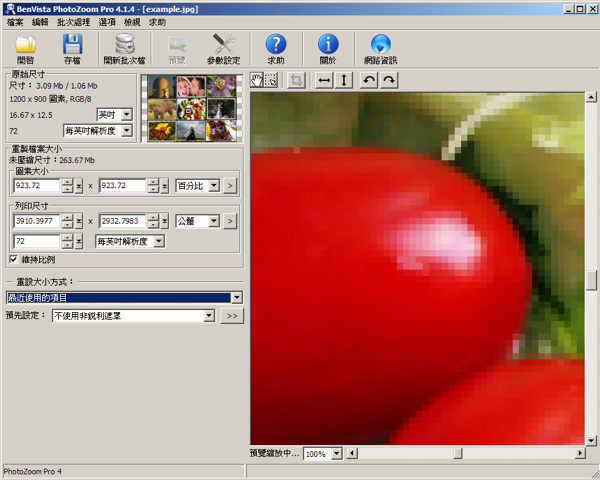Rotate image clockwise

(x=389, y=80)
